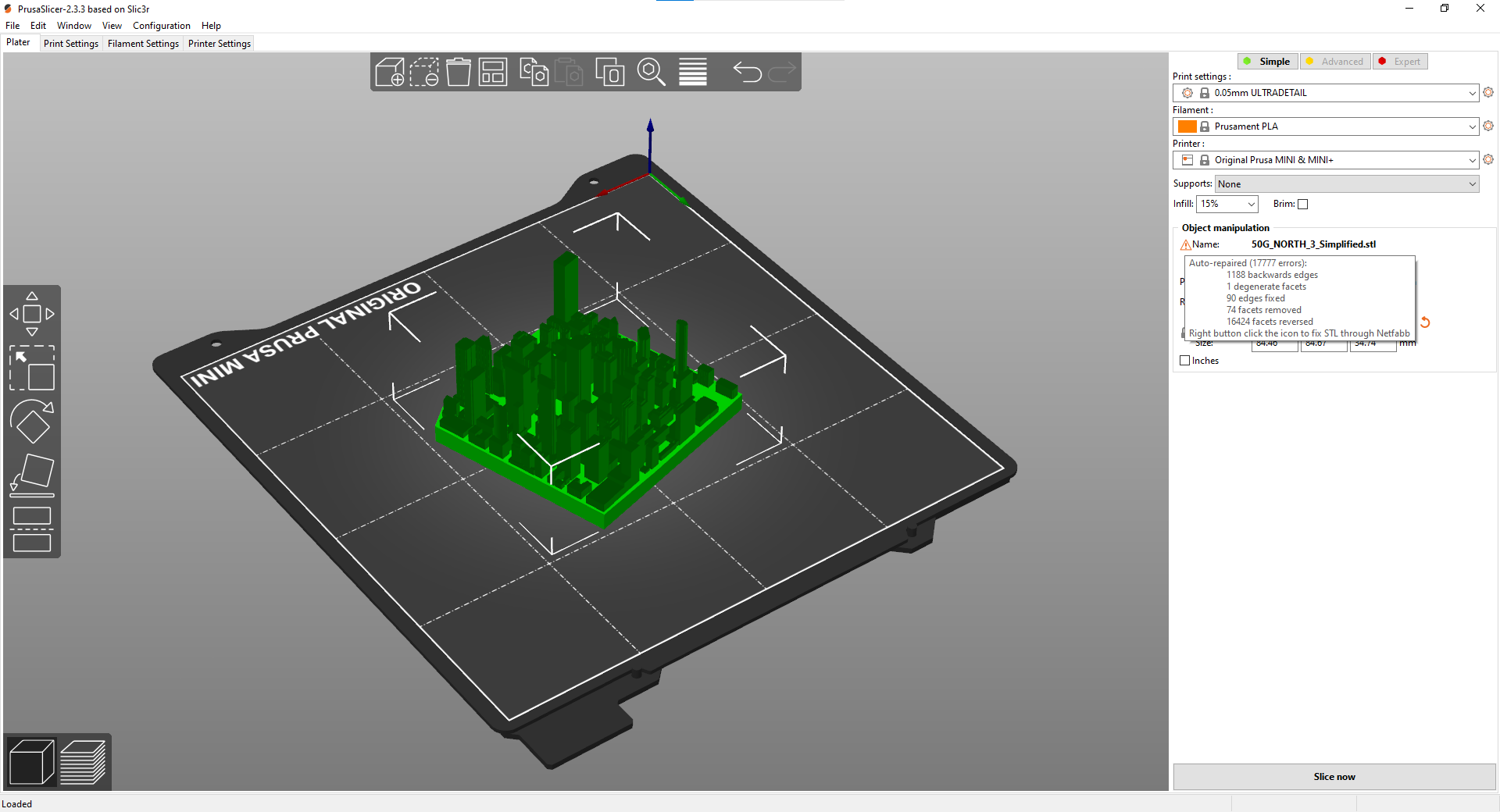
Task: Edit printer preset via gear icon
Action: point(1488,159)
